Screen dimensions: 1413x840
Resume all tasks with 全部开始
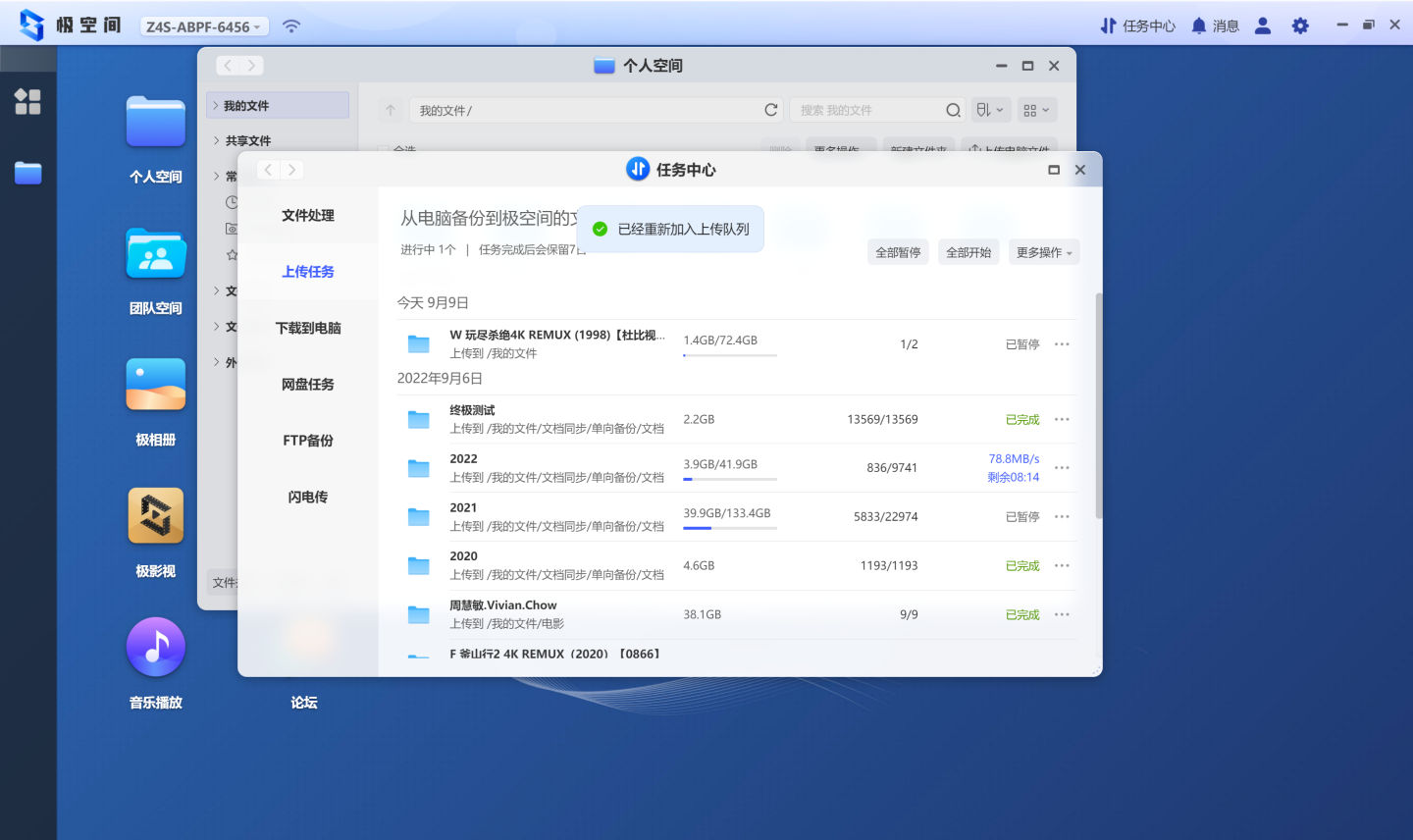click(968, 251)
